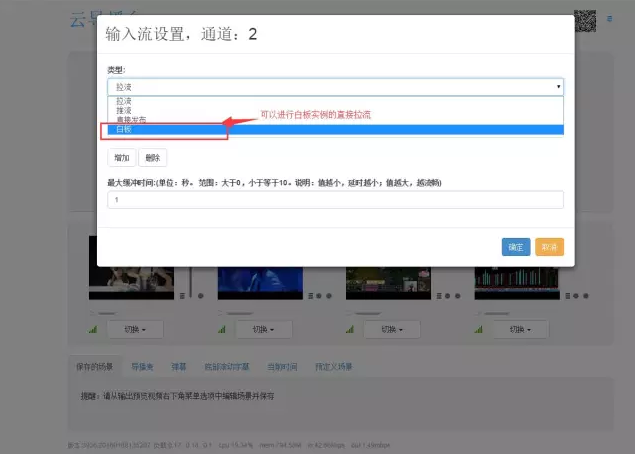635x454 pixels.
Task: Click the stock chart channel preview thumbnail
Action: tap(517, 283)
